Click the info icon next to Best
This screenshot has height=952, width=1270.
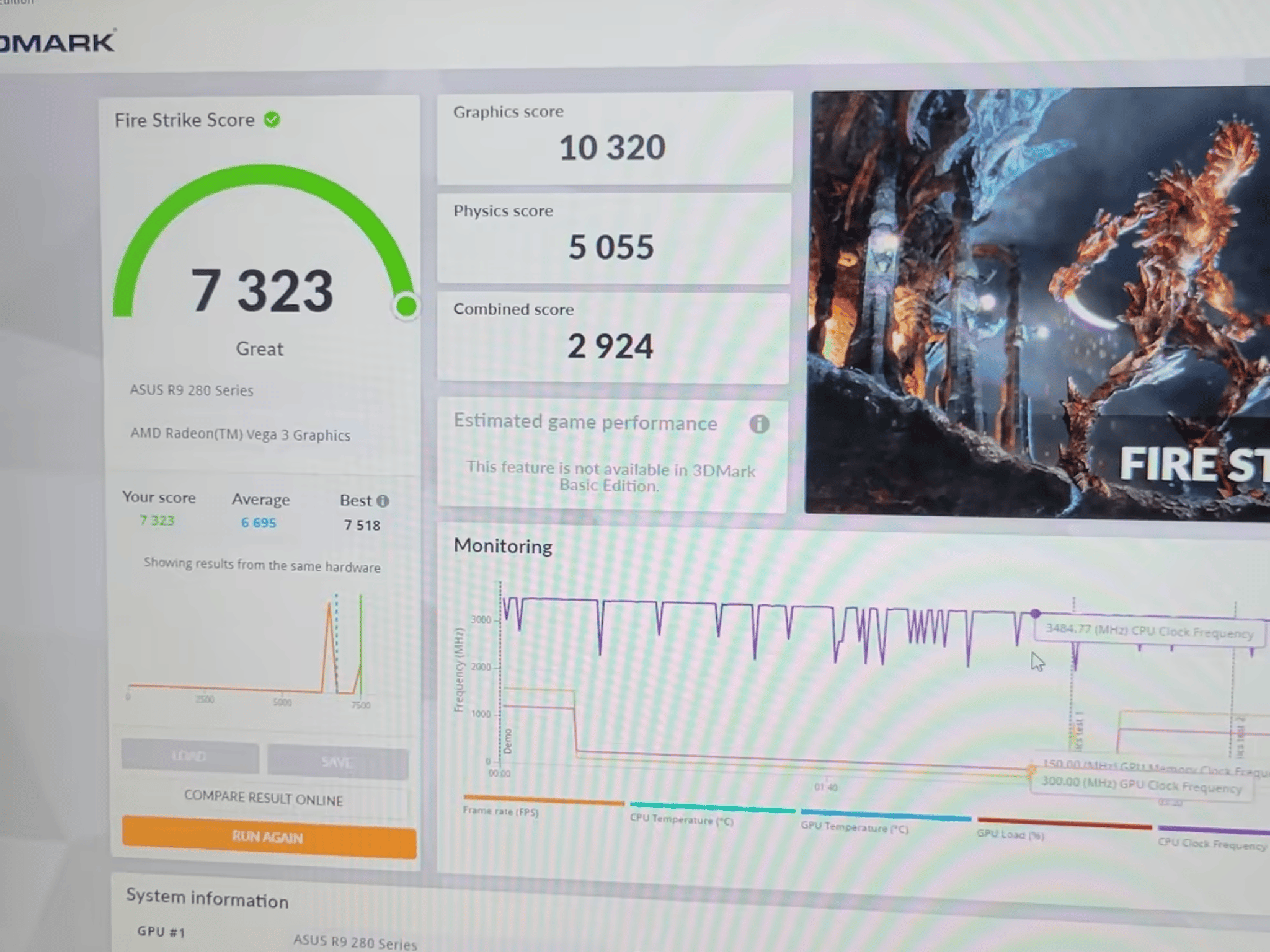383,501
